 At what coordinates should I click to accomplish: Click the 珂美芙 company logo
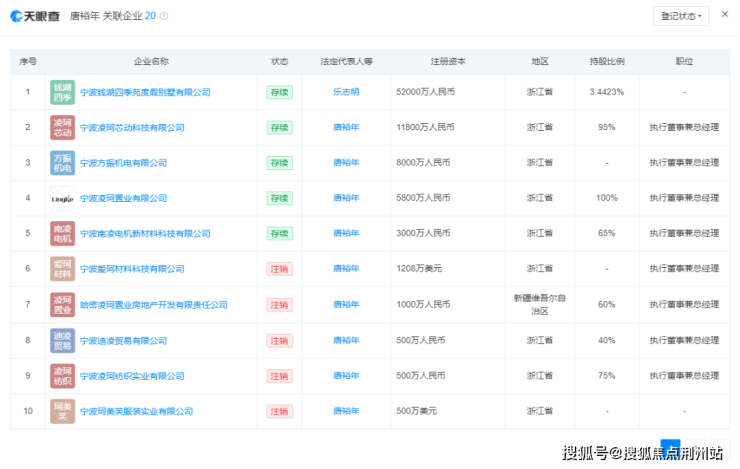click(62, 411)
